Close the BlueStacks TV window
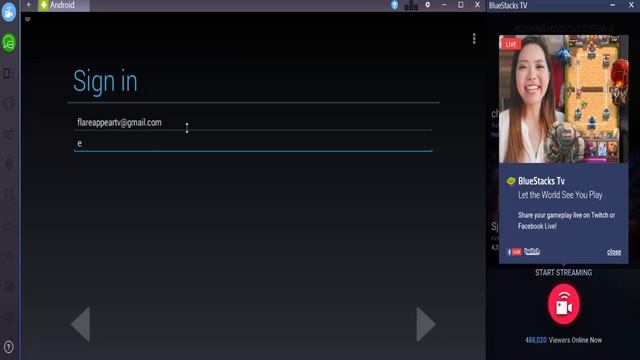 click(631, 5)
